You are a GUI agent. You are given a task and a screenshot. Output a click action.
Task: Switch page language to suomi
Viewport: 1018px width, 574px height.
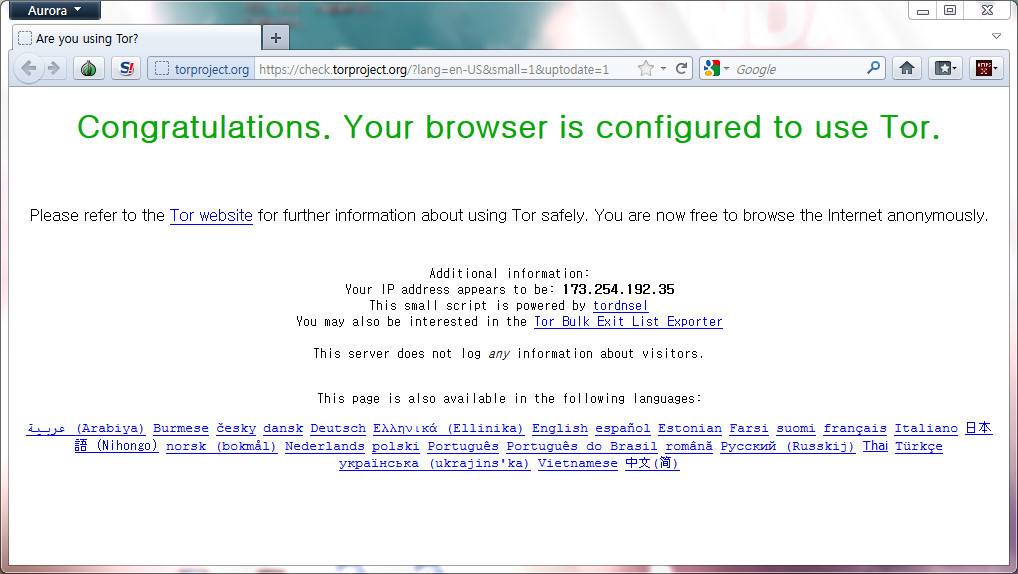click(x=795, y=429)
